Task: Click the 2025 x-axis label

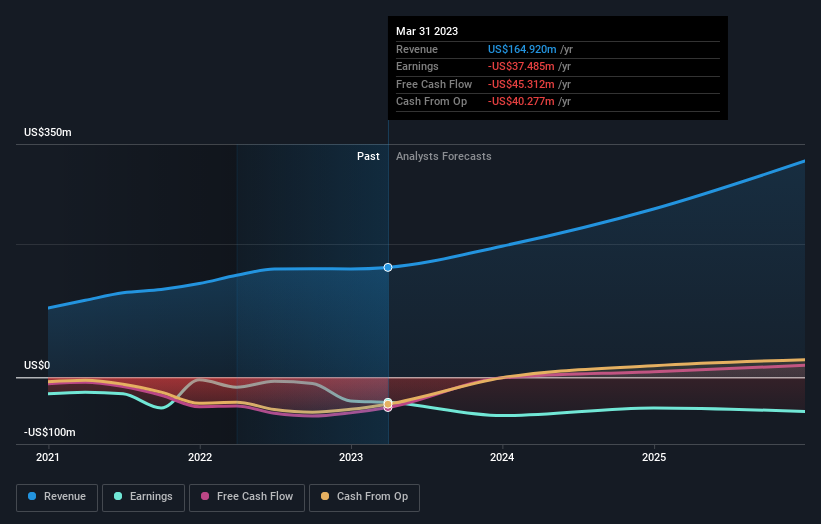Action: pyautogui.click(x=654, y=457)
